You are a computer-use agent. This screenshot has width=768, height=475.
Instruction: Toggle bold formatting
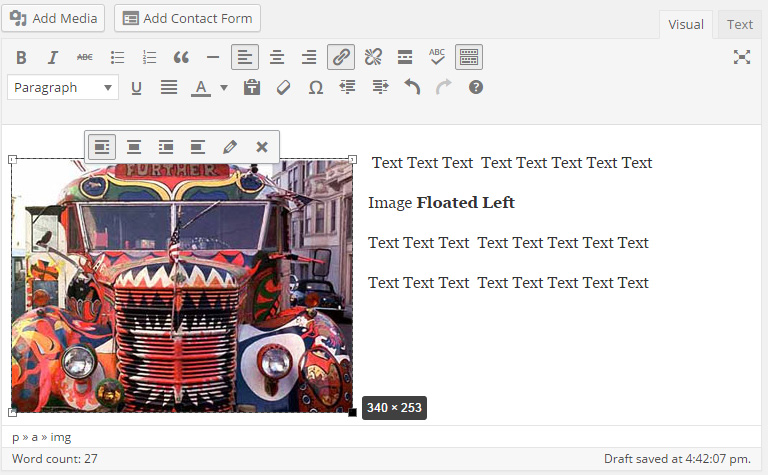tap(21, 57)
